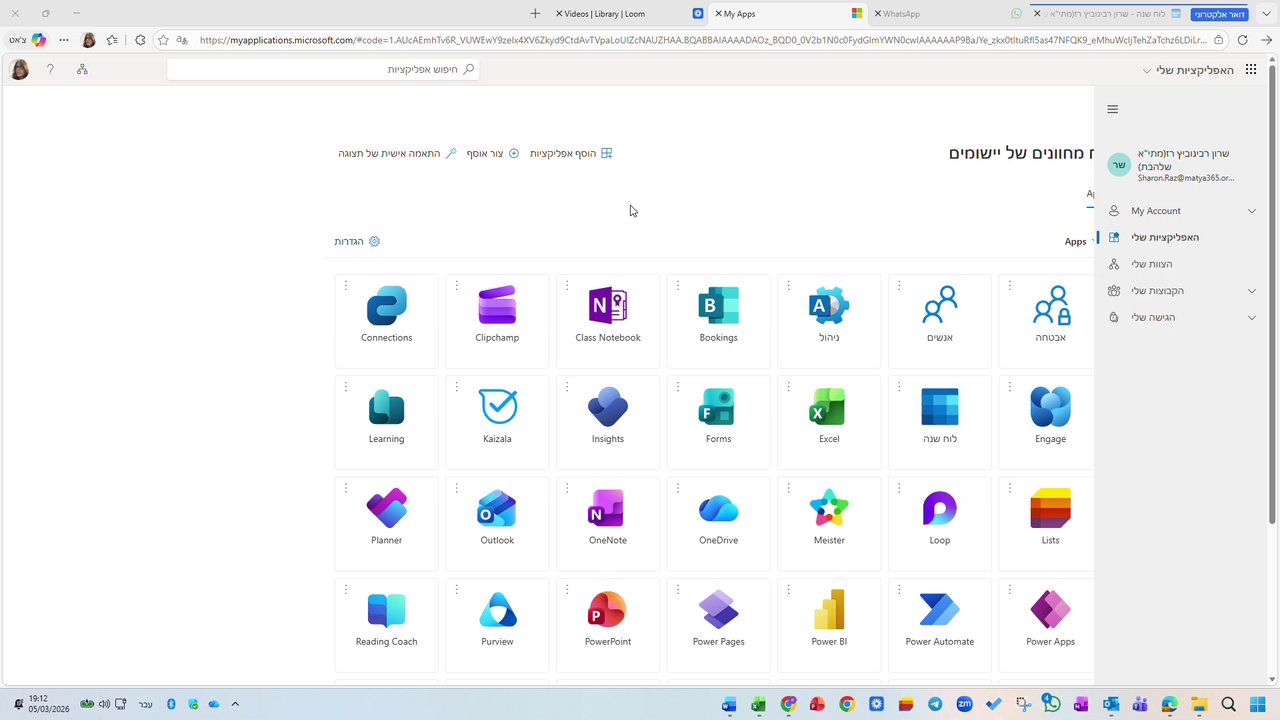
Task: Launch Outlook from the apps grid
Action: [497, 524]
